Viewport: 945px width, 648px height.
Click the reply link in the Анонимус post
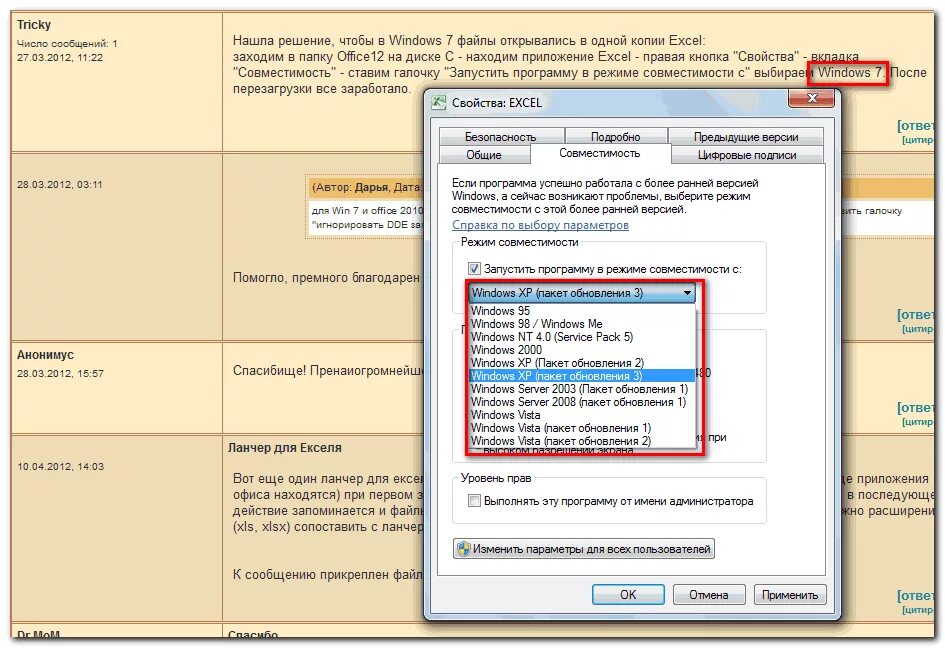(915, 407)
